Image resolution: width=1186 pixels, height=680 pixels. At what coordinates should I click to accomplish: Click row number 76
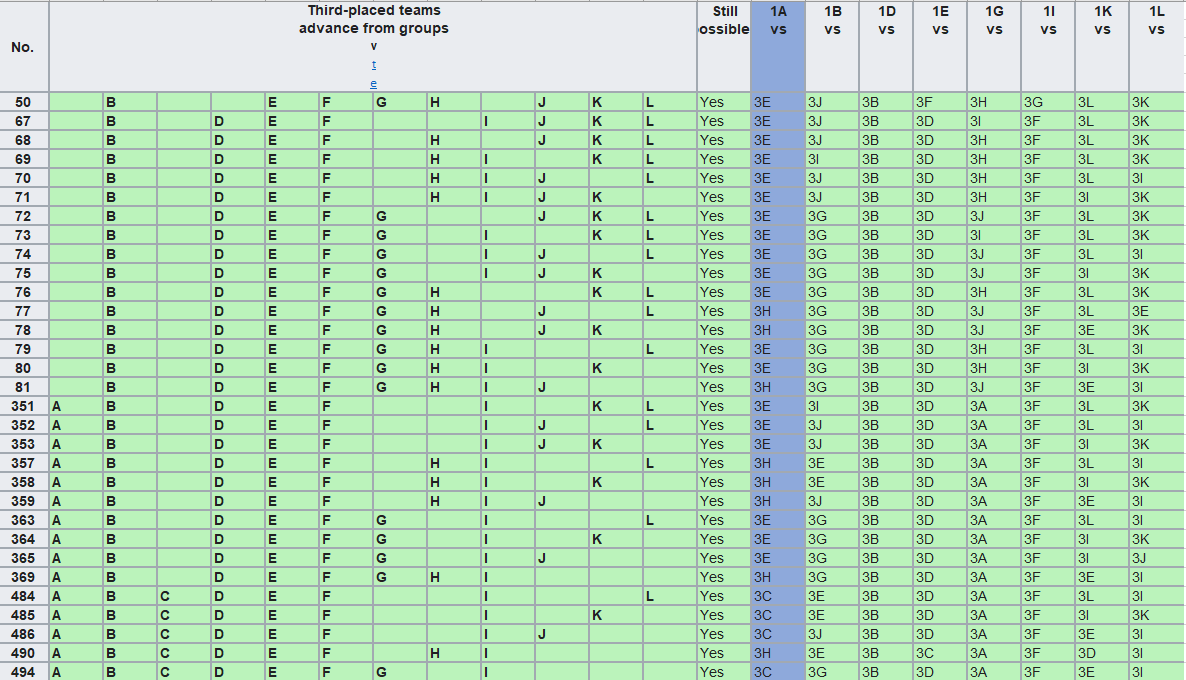[x=23, y=292]
